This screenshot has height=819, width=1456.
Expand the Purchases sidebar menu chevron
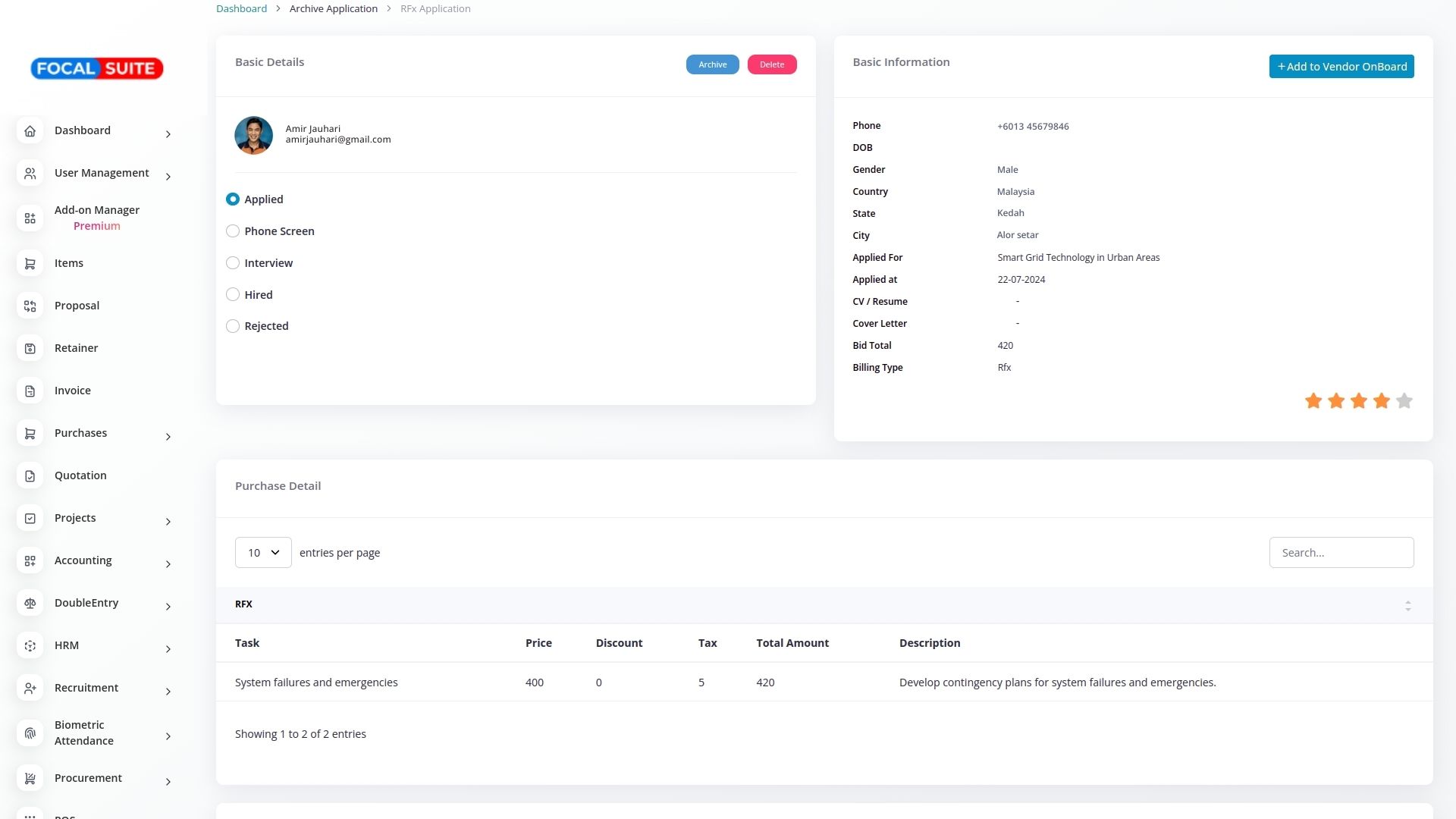168,437
